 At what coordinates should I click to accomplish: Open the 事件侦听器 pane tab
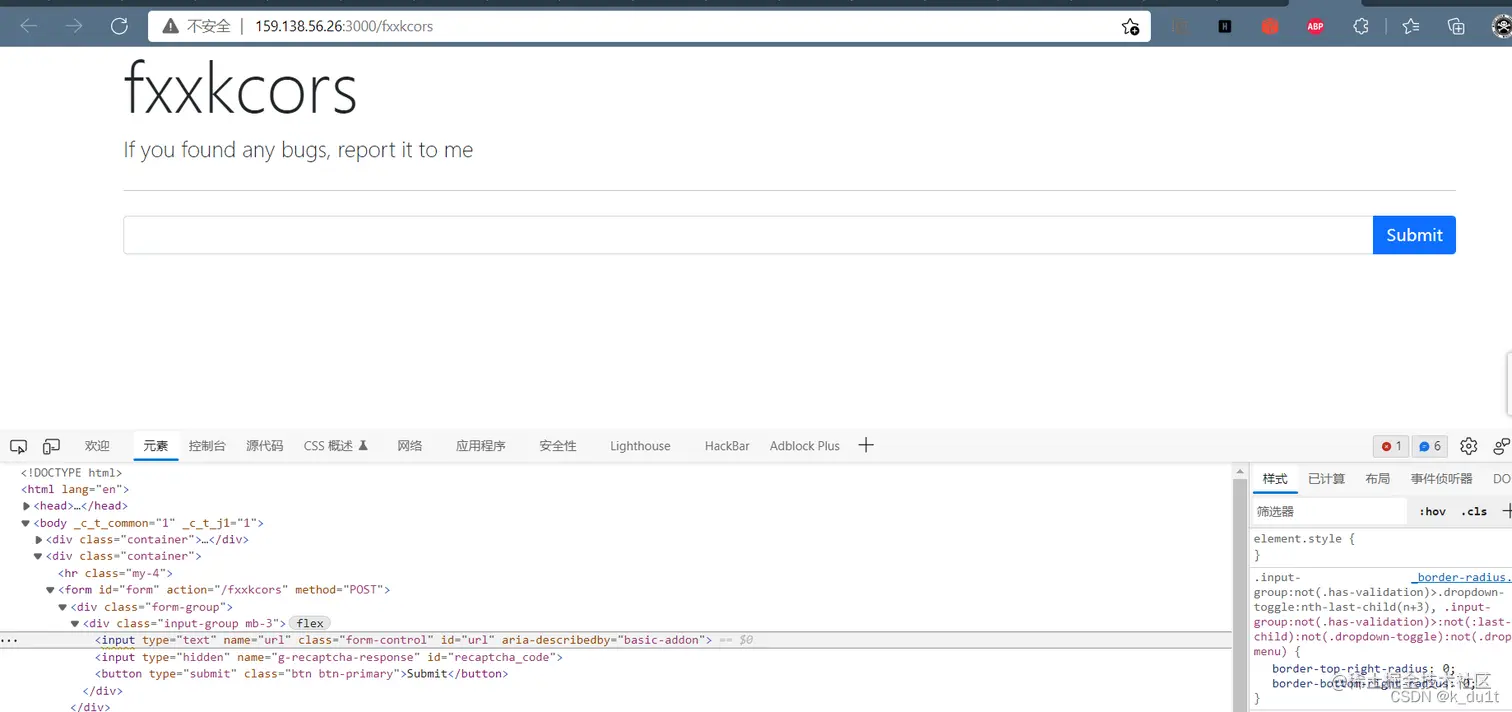coord(1442,479)
